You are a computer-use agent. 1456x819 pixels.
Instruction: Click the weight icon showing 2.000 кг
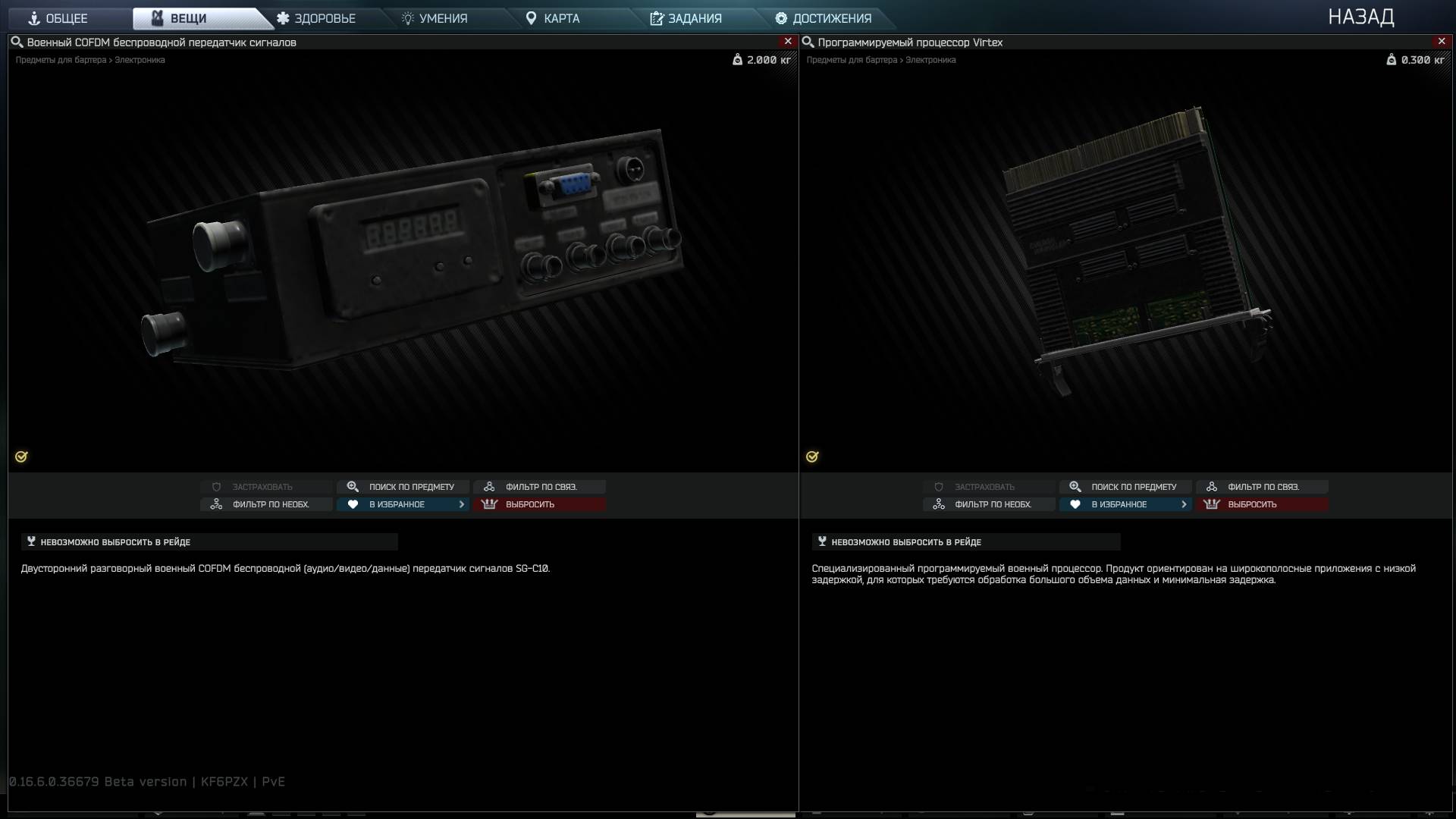(739, 60)
